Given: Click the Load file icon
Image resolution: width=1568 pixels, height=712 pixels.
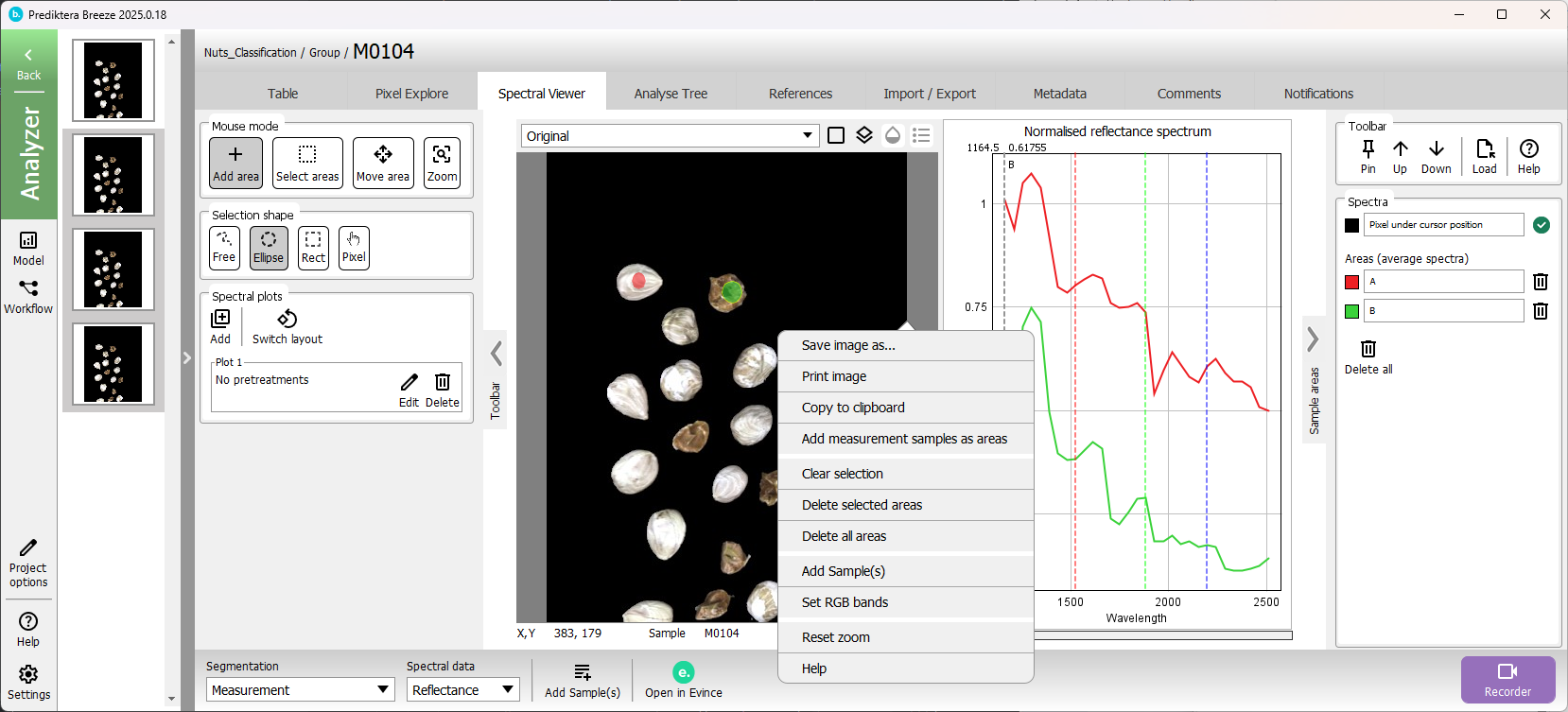Looking at the screenshot, I should click(1484, 156).
